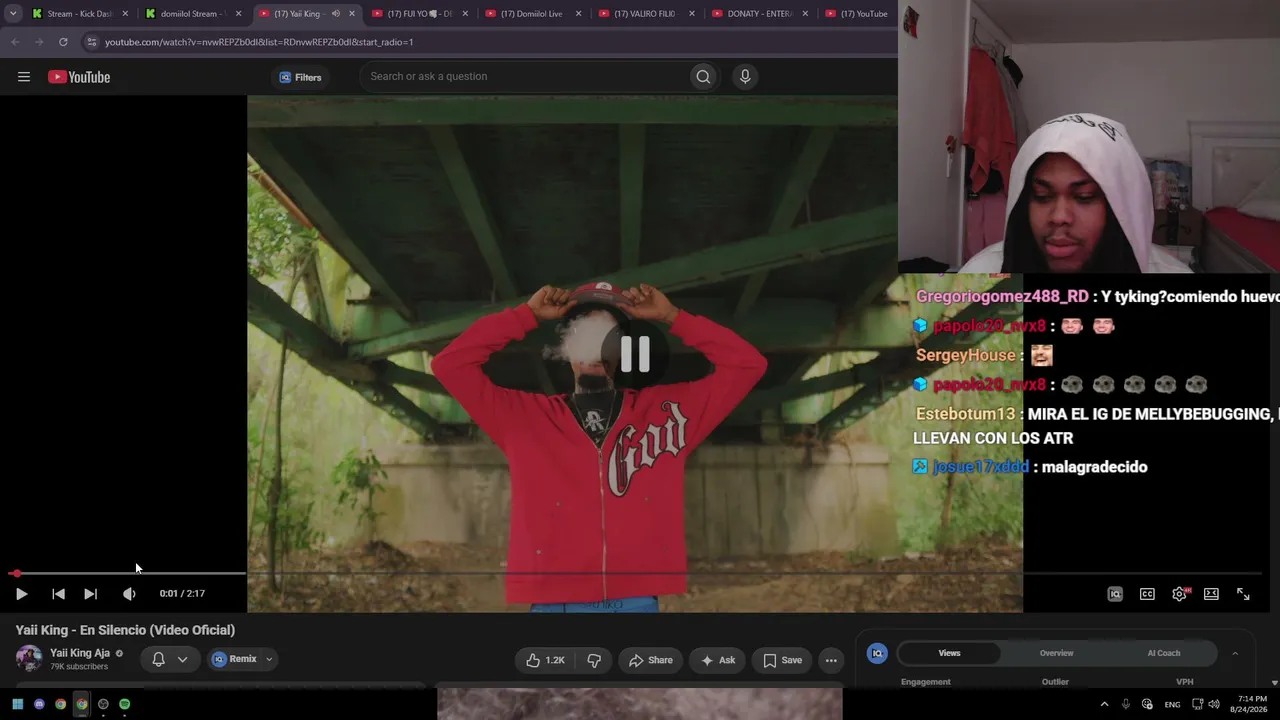Close the FUI YO tab
The image size is (1280, 720).
tap(465, 14)
